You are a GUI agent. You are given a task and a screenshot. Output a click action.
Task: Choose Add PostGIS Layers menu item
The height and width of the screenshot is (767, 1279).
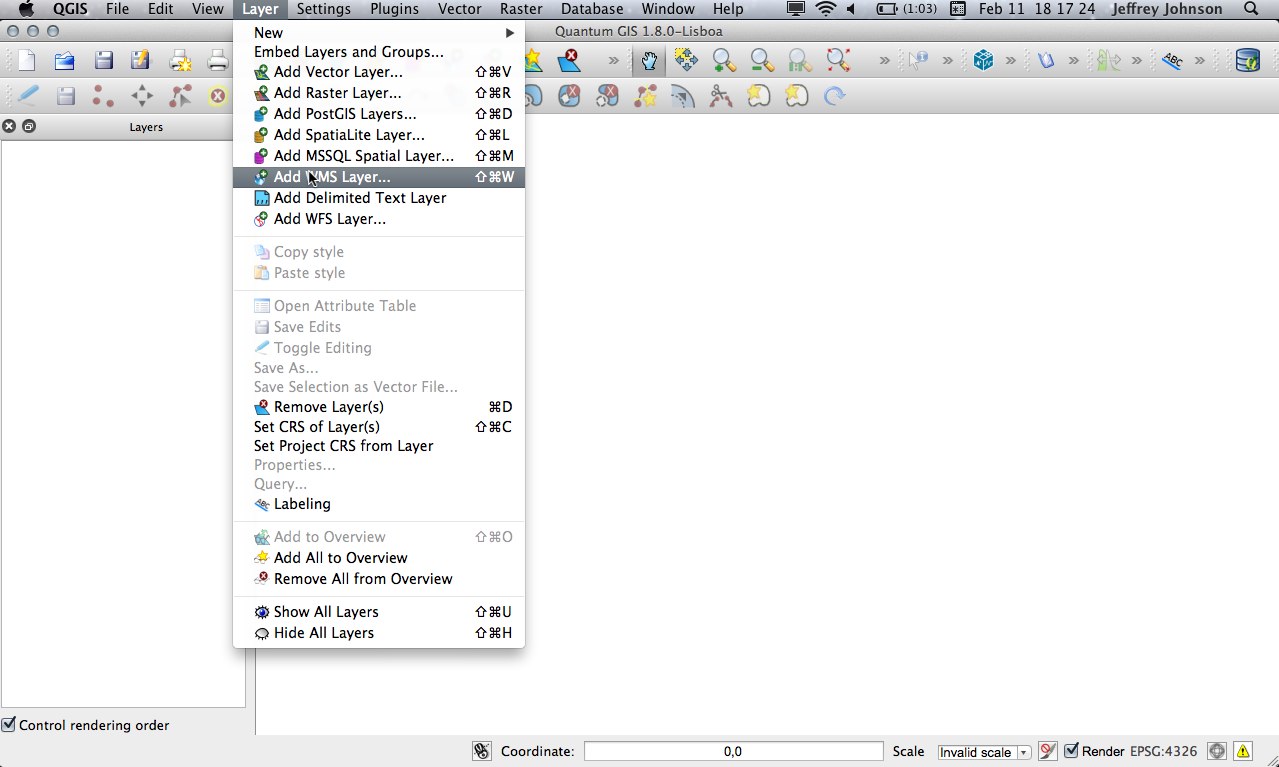point(379,114)
